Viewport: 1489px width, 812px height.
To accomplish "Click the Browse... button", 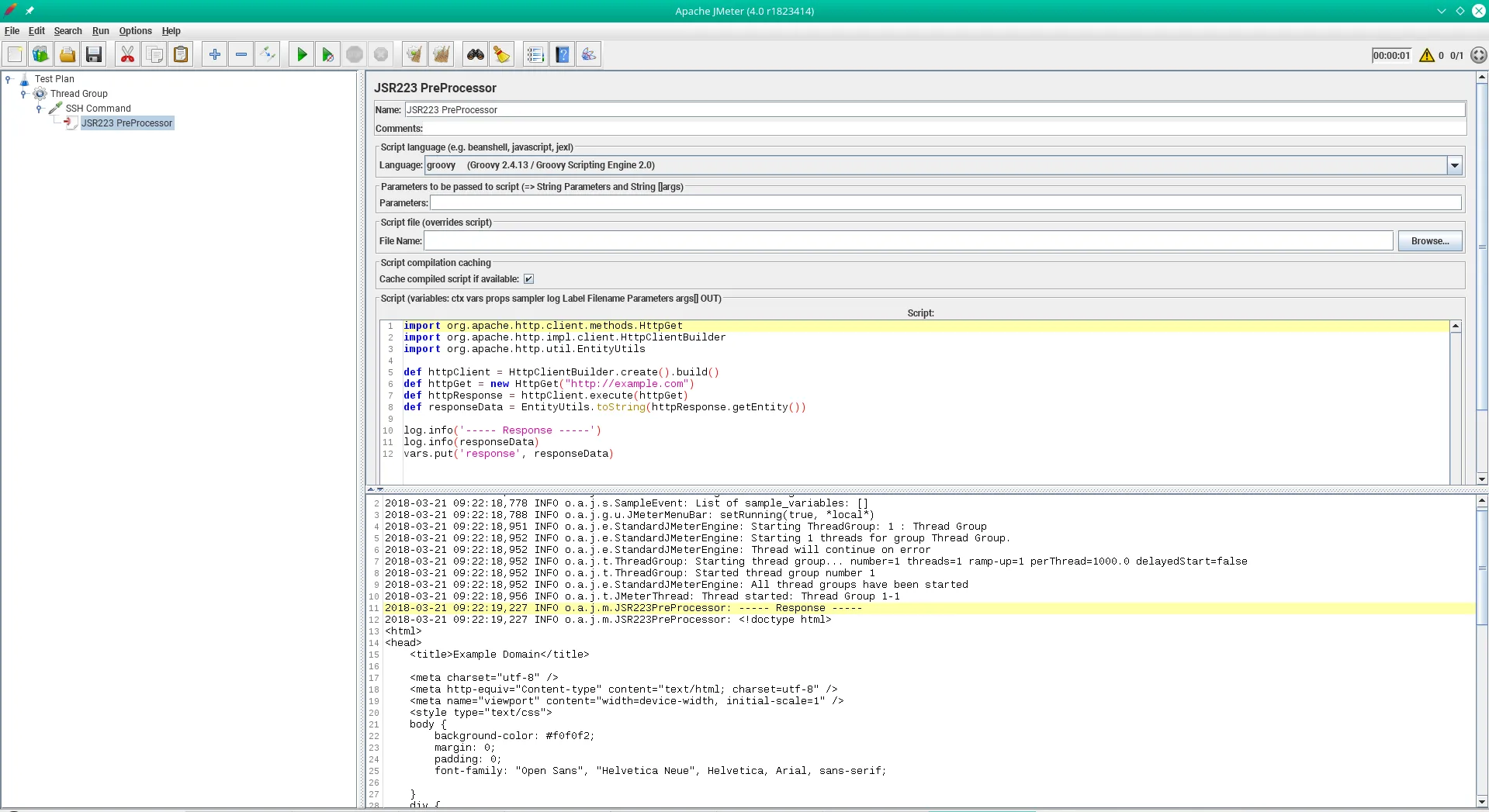I will [x=1429, y=241].
